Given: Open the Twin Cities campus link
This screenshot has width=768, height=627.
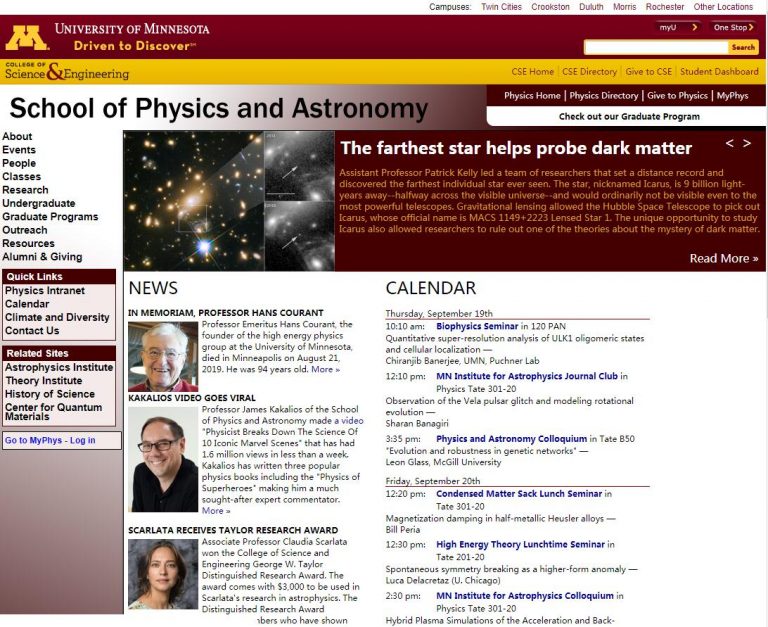Looking at the screenshot, I should (x=501, y=7).
